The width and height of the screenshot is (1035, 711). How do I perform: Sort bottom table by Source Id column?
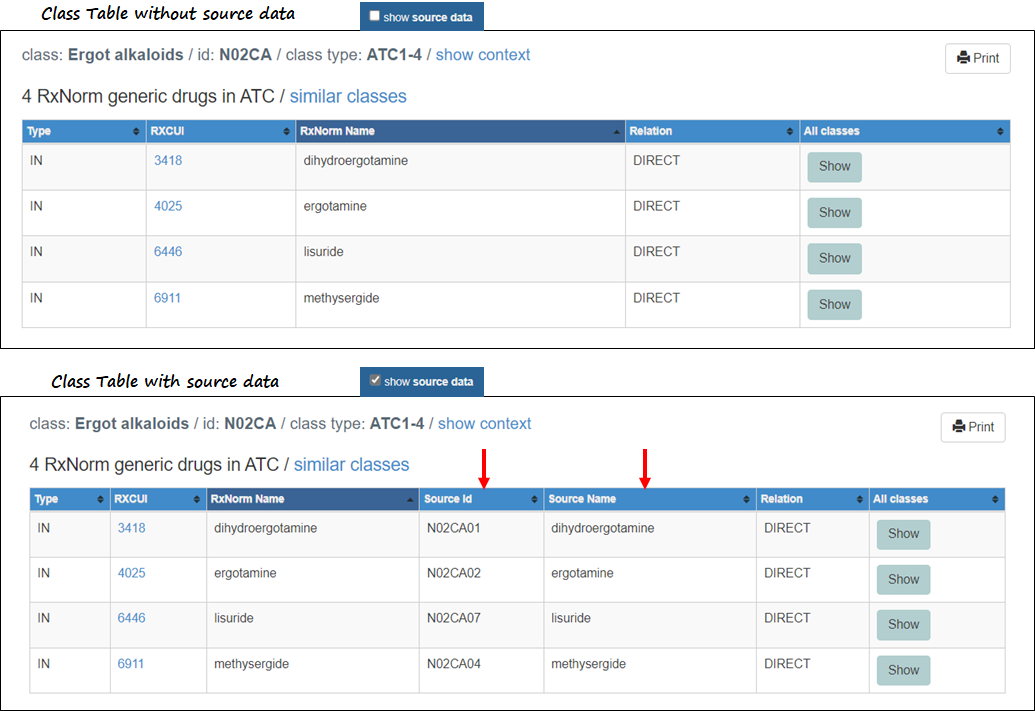pyautogui.click(x=481, y=499)
